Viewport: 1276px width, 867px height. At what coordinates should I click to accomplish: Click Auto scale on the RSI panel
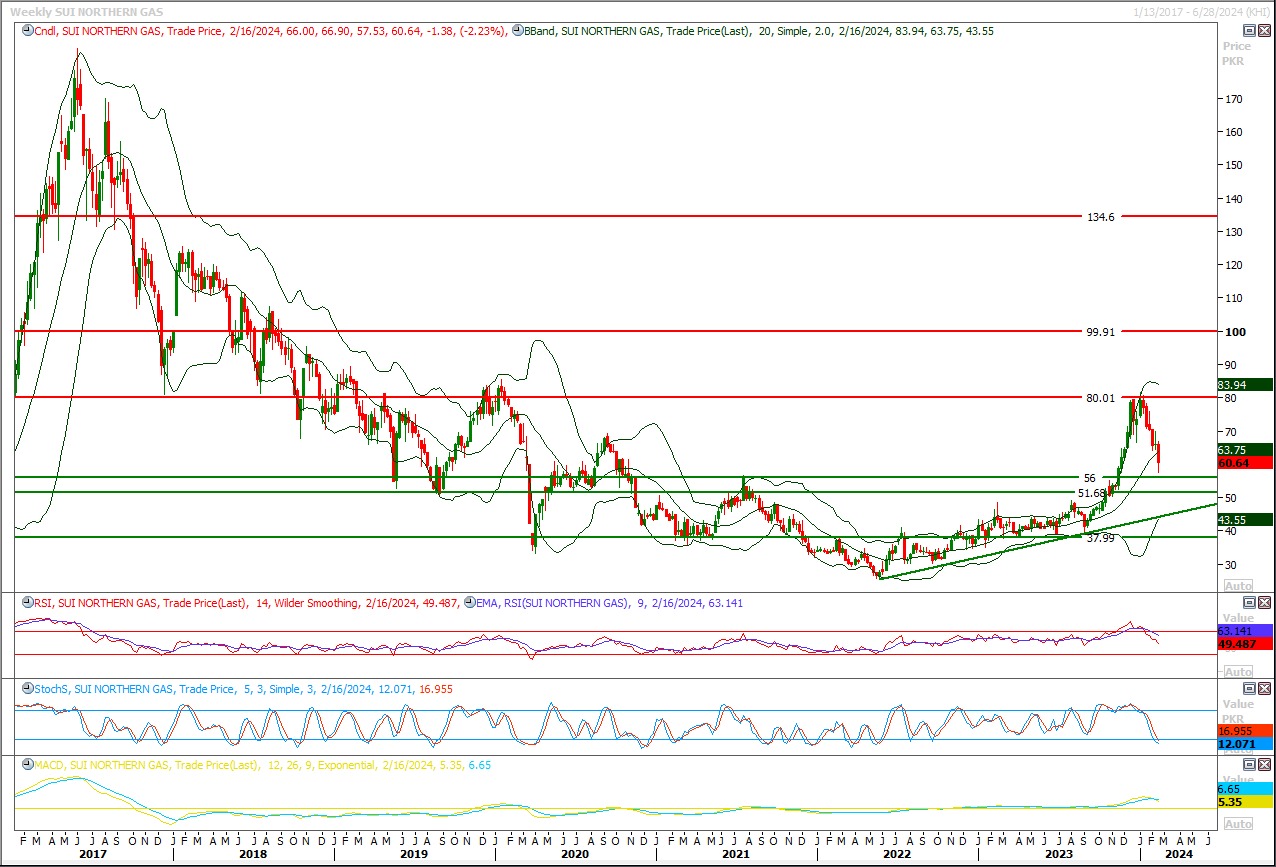(x=1237, y=671)
